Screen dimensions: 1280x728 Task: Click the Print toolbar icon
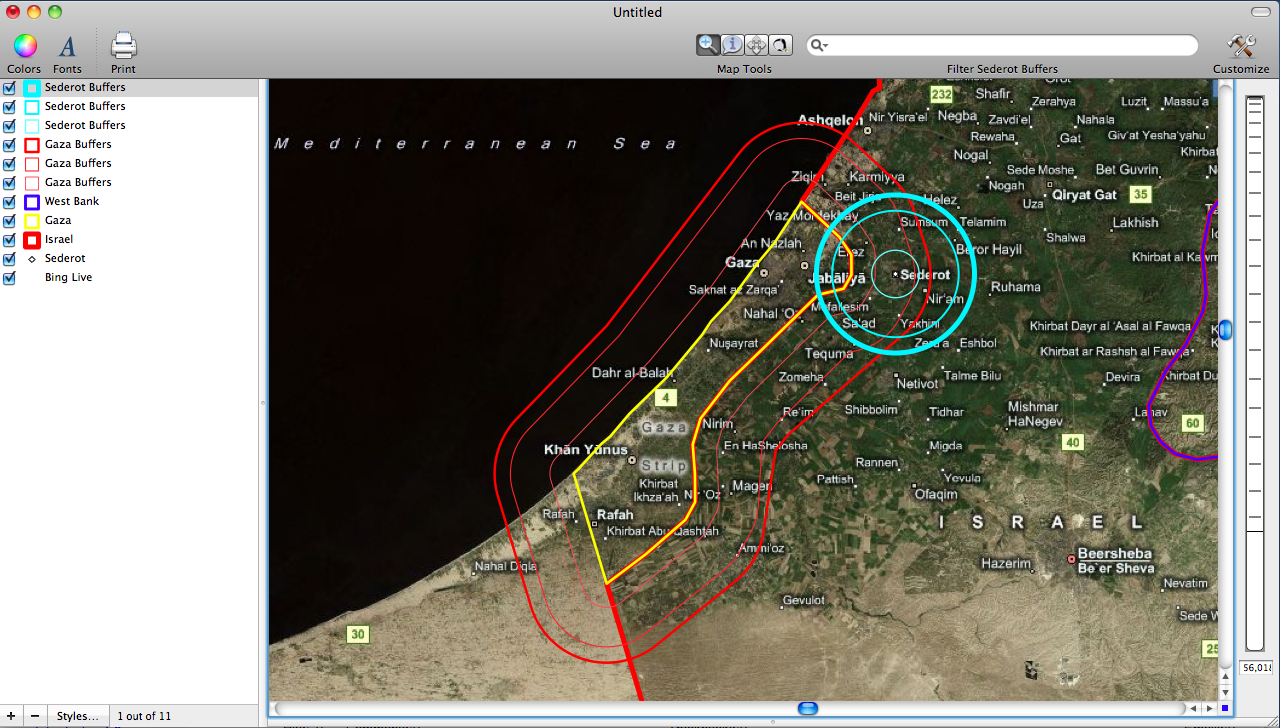coord(123,46)
